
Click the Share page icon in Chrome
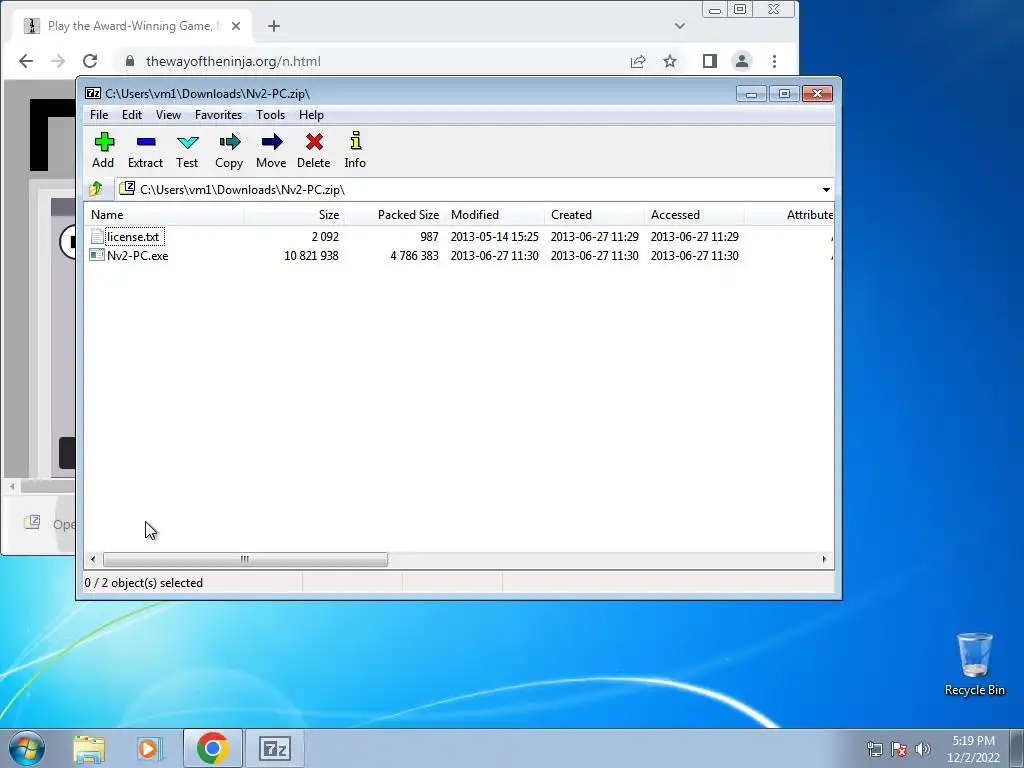coord(638,61)
